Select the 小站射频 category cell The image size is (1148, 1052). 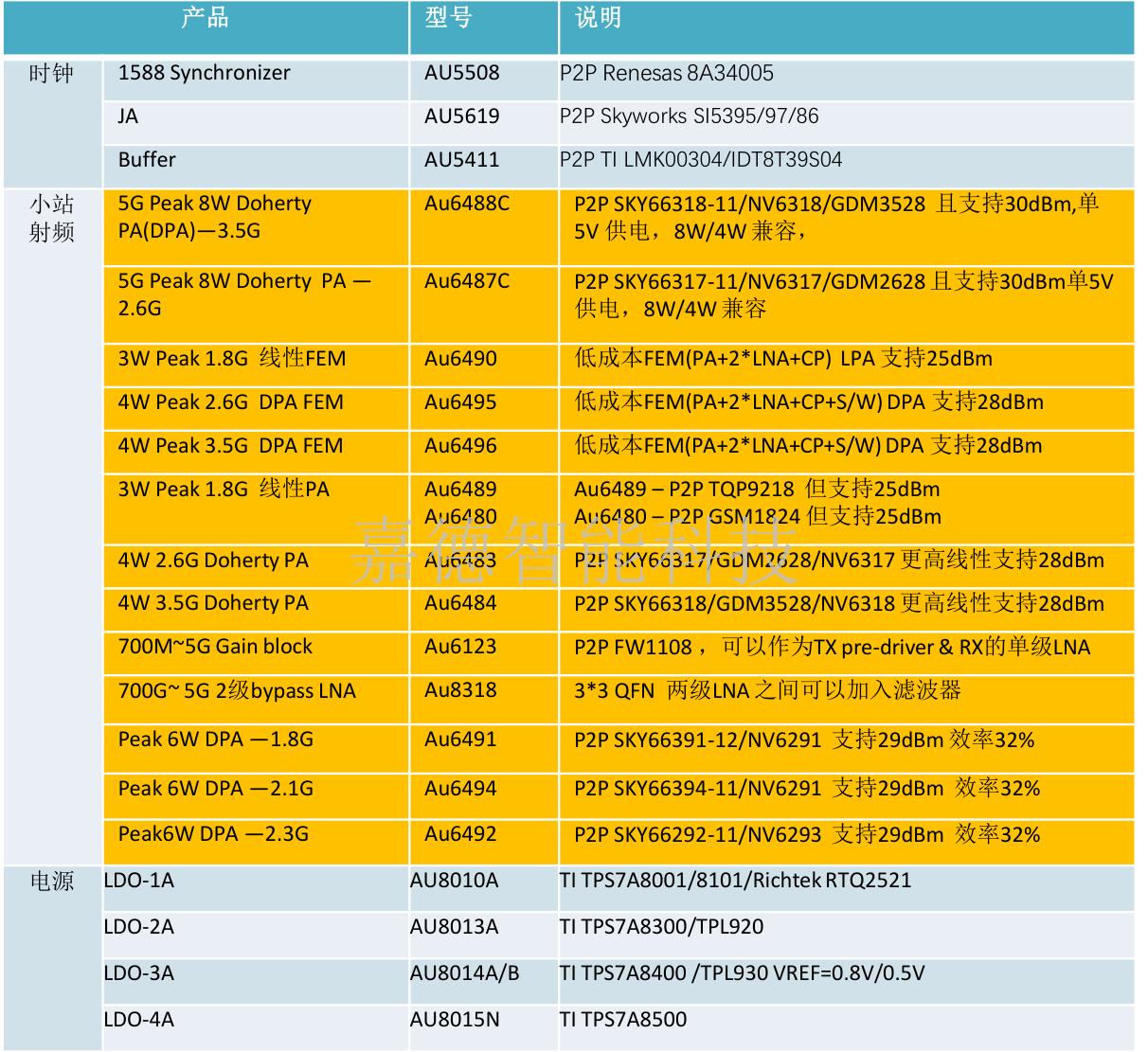tap(51, 219)
